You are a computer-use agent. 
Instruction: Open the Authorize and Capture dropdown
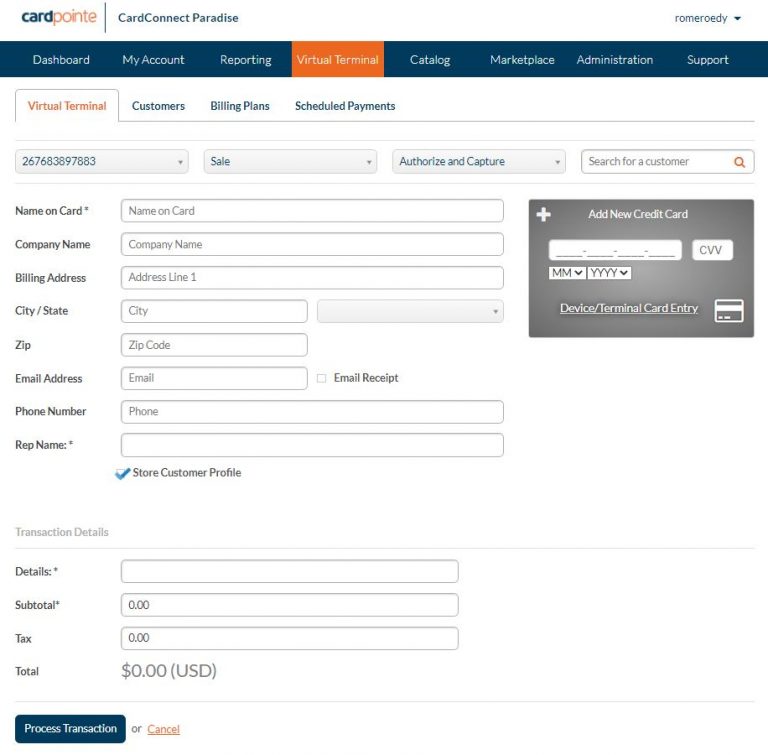coord(478,161)
